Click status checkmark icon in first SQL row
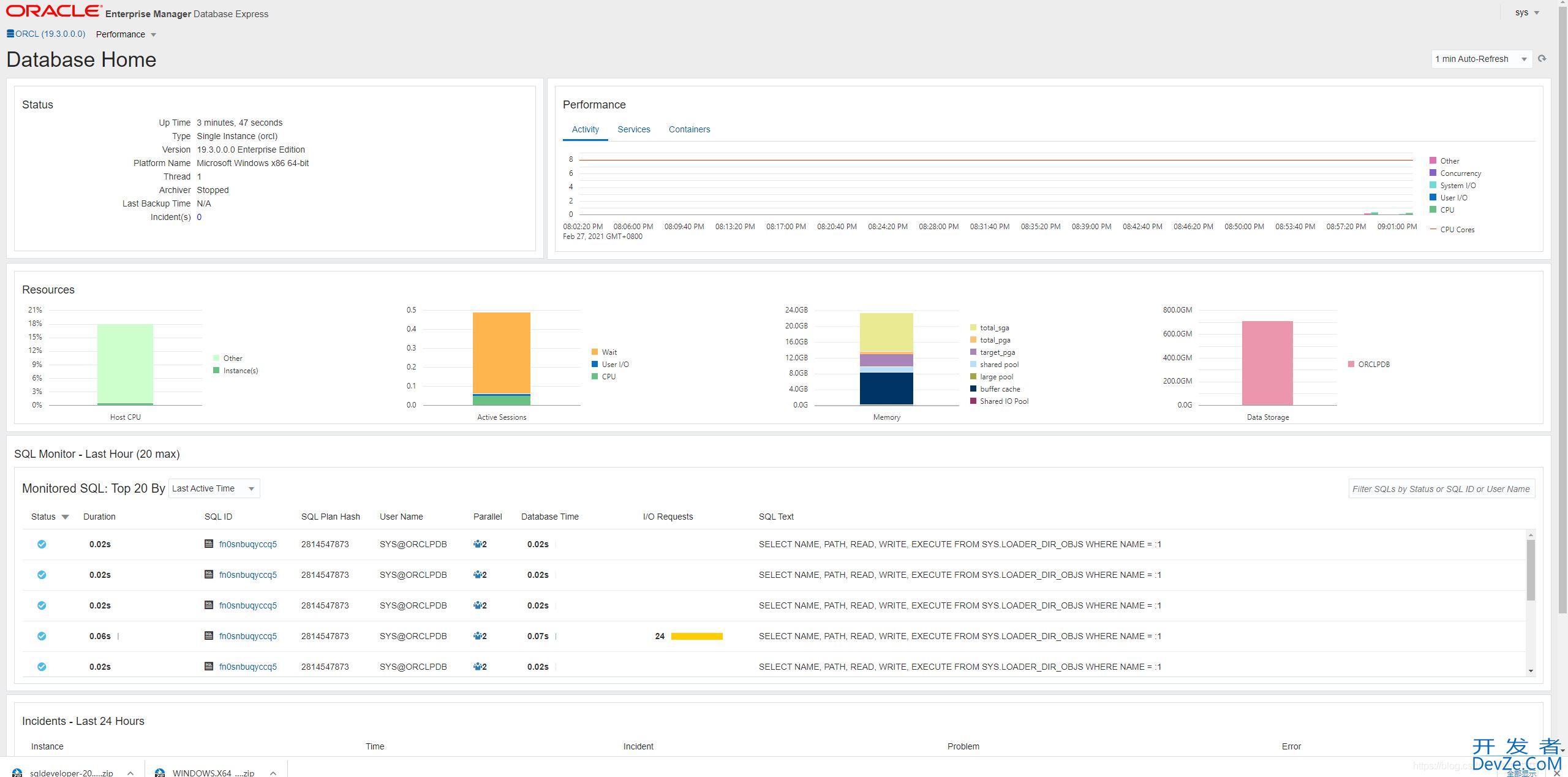The width and height of the screenshot is (1568, 777). 42,544
